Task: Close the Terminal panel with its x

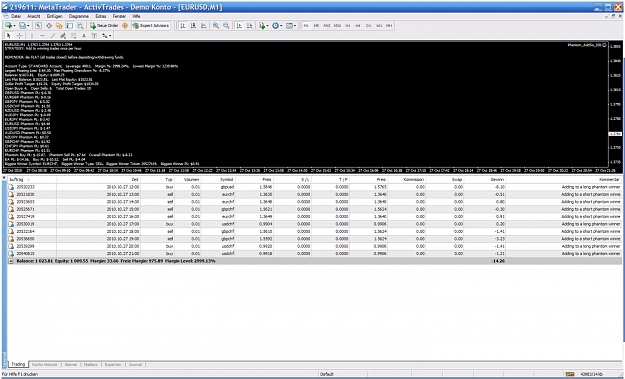Action: pos(4,178)
